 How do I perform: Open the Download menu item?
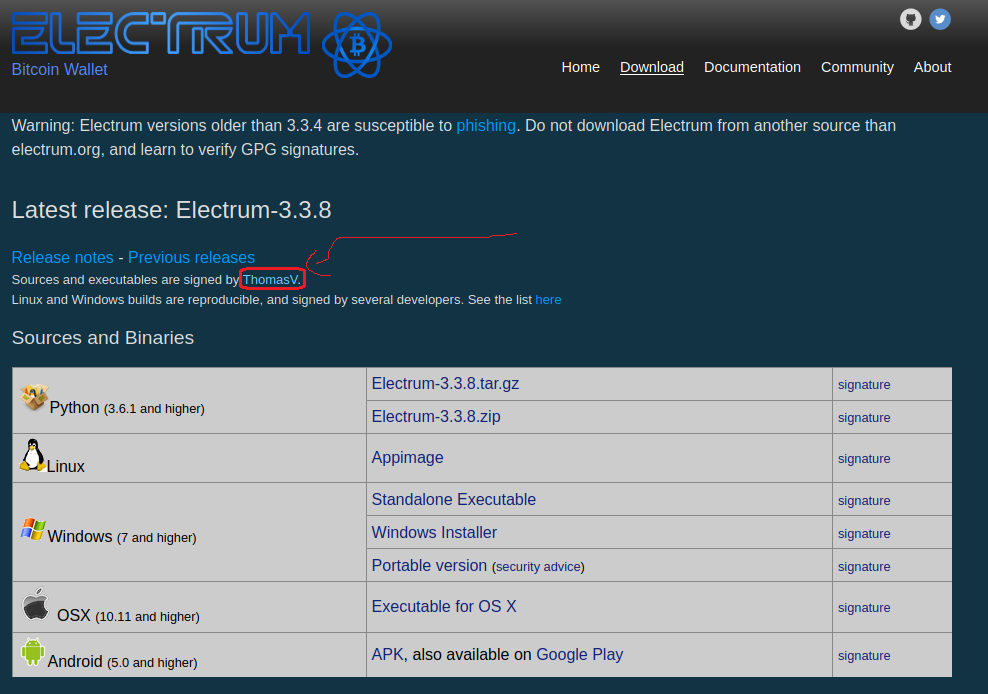click(x=652, y=67)
